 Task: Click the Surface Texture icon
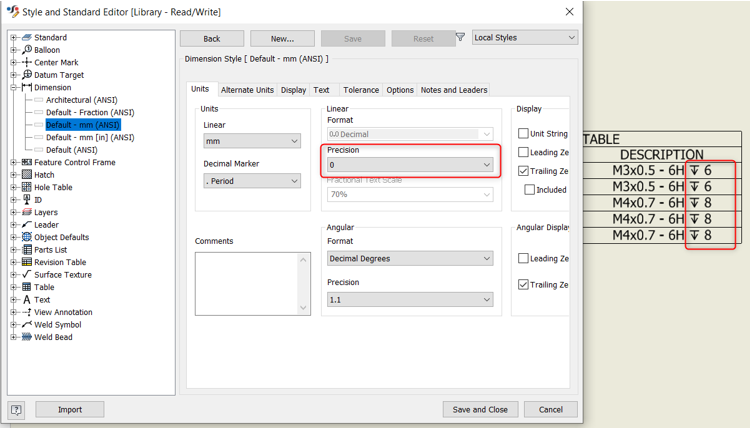coord(27,275)
